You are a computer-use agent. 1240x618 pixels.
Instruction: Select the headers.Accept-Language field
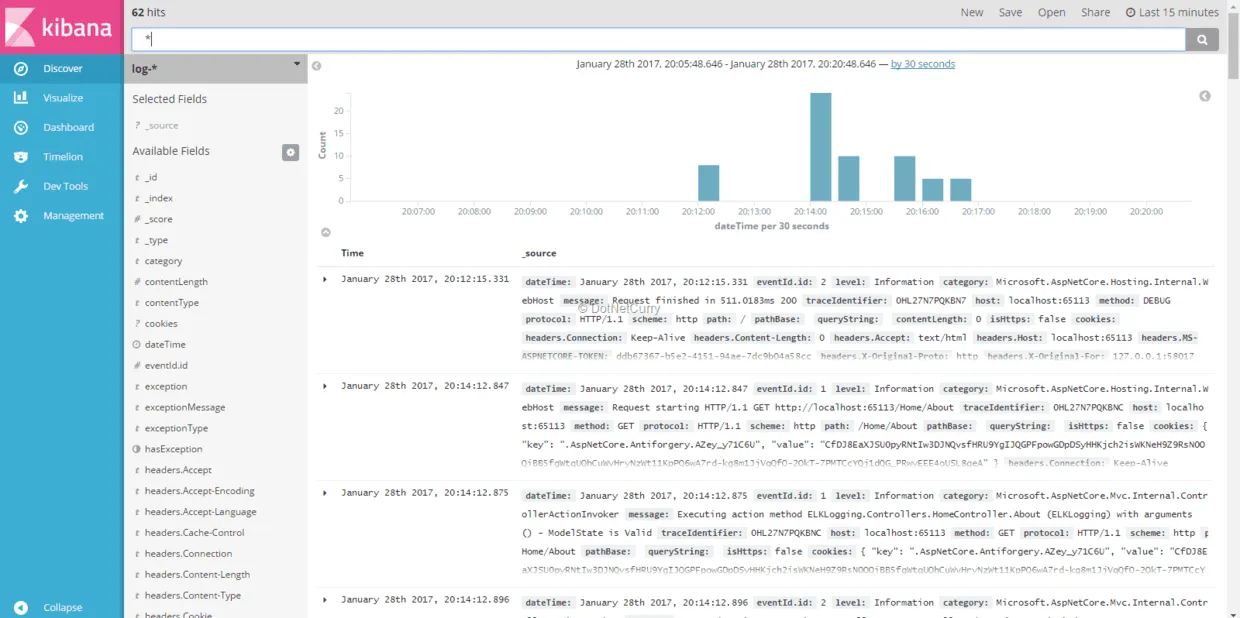point(201,512)
